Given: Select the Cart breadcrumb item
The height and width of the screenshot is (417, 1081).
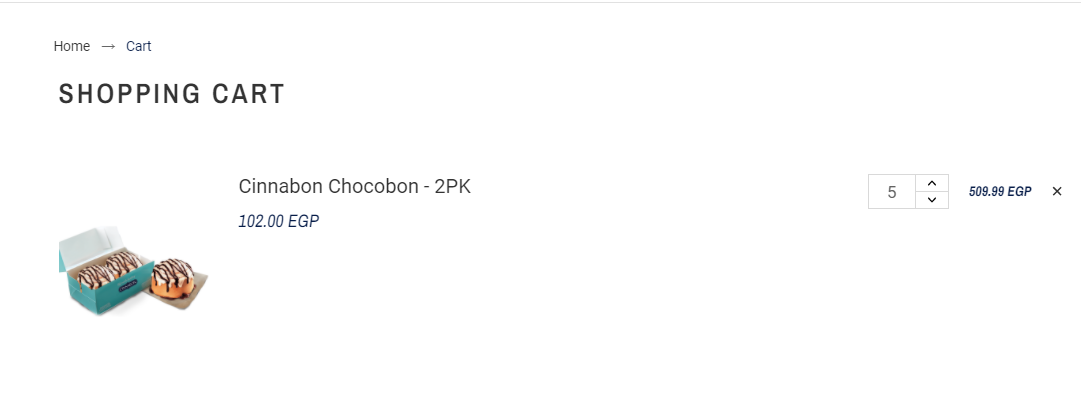Looking at the screenshot, I should click(x=139, y=46).
